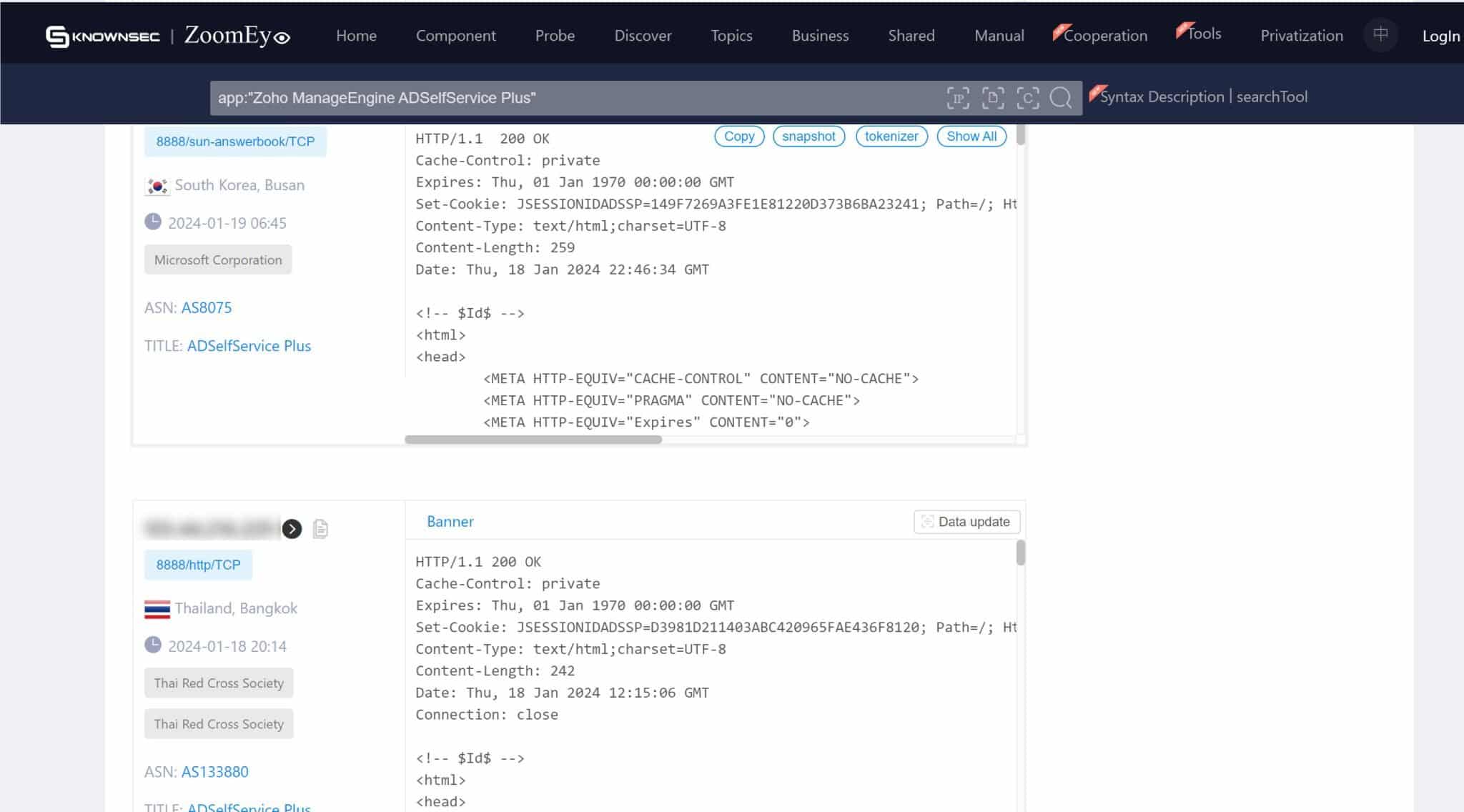
Task: Expand the blurred IP with the arrow button
Action: [x=292, y=529]
